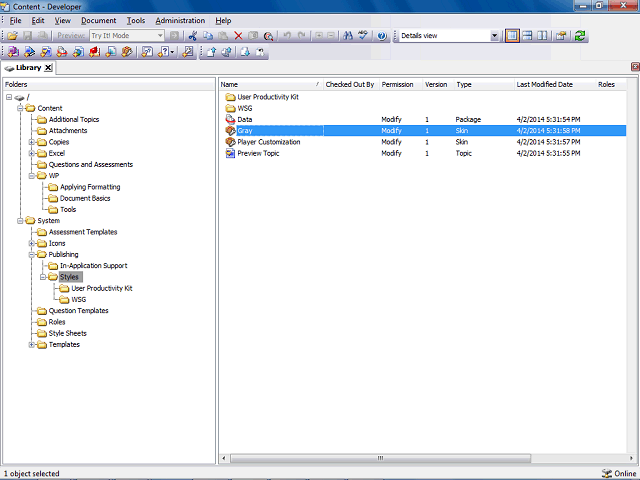Open Help with the blue question icon
The width and height of the screenshot is (640, 480).
(382, 36)
